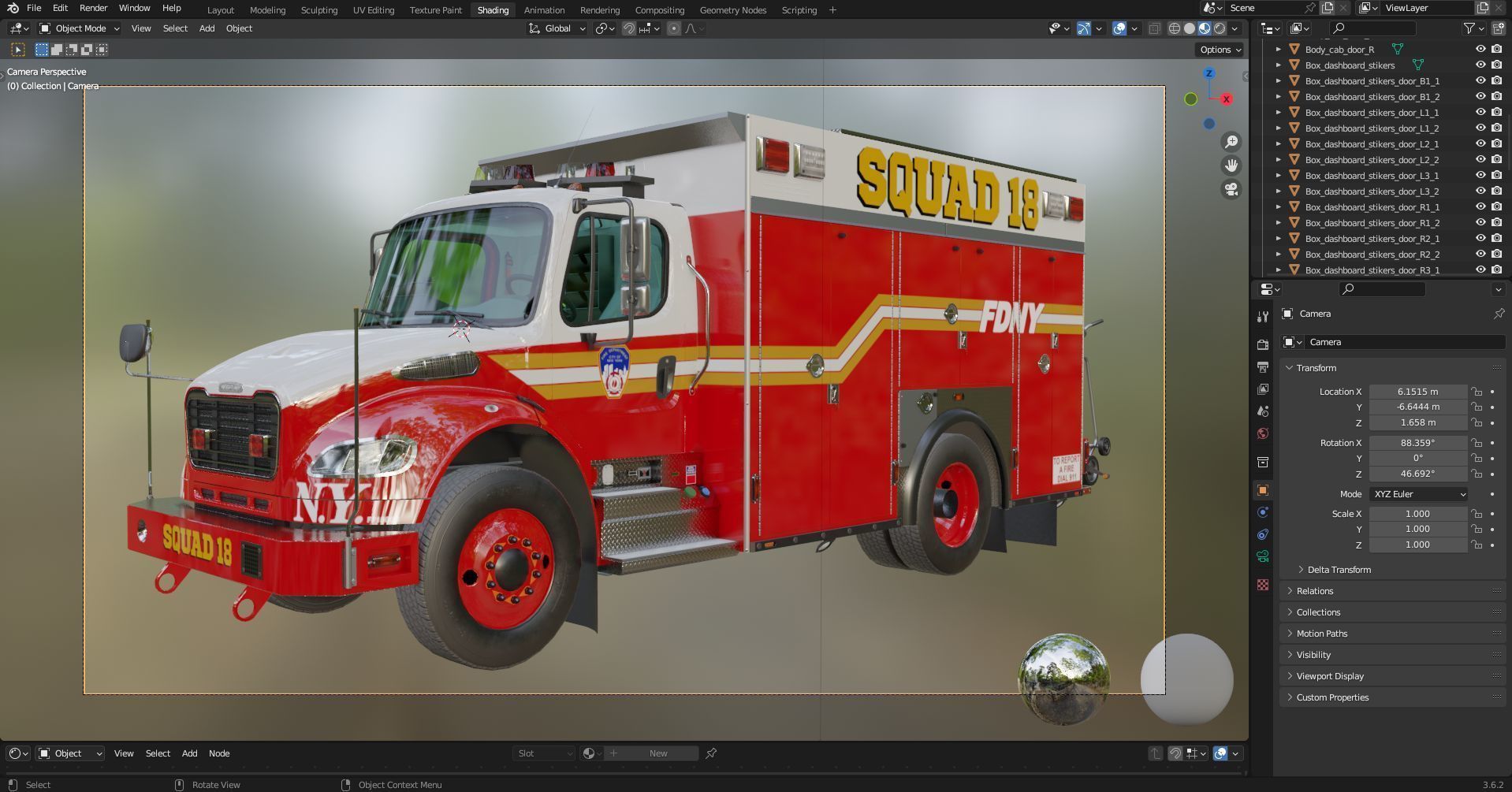
Task: Click the Blender logo menu
Action: 13,8
